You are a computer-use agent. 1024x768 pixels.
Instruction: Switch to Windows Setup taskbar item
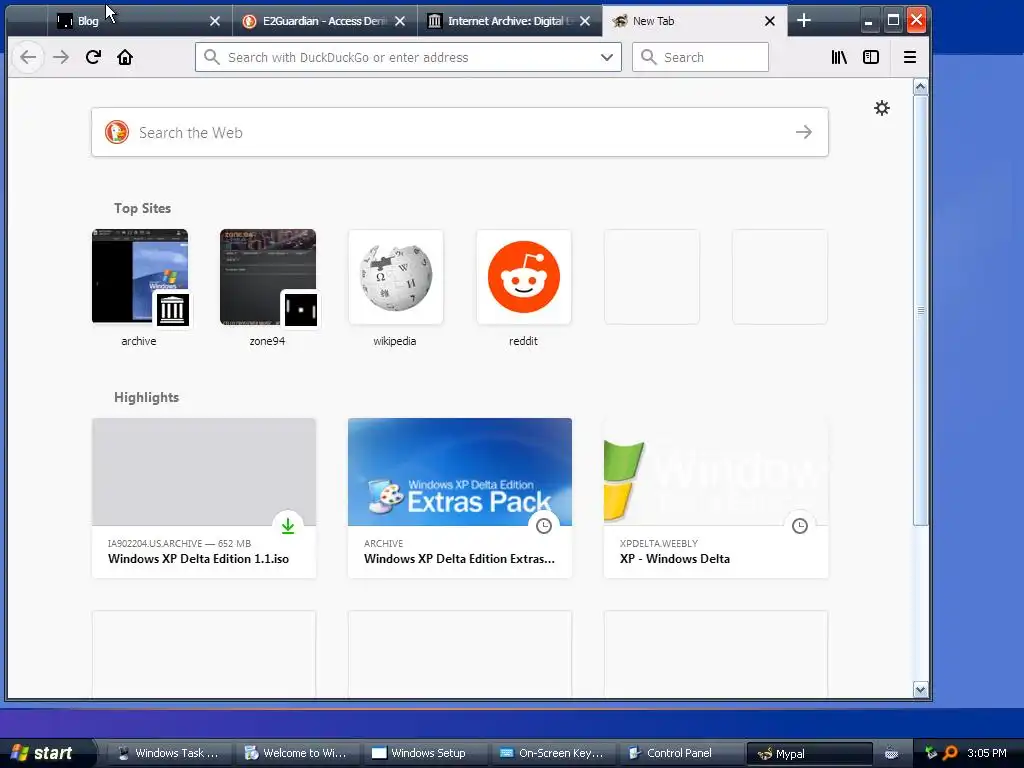[424, 753]
